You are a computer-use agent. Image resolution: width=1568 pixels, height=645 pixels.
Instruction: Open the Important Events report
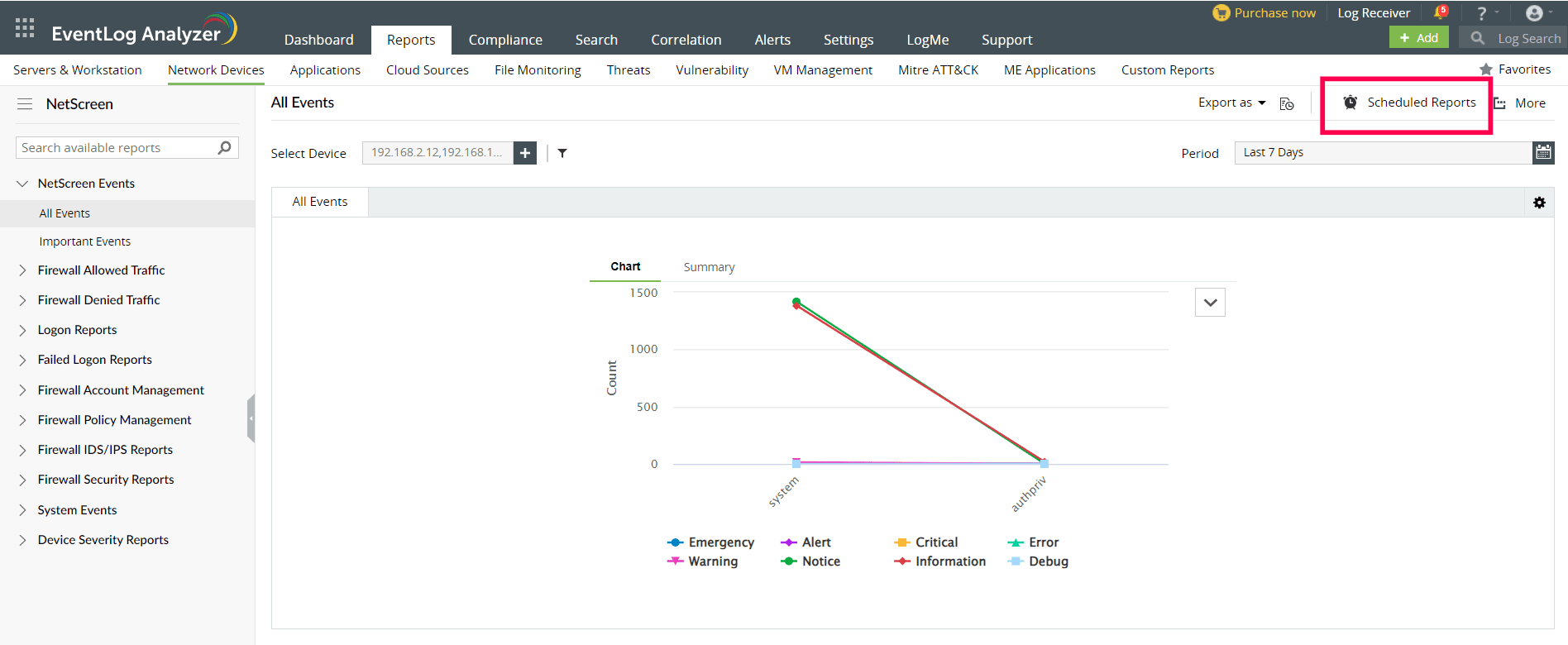(85, 241)
